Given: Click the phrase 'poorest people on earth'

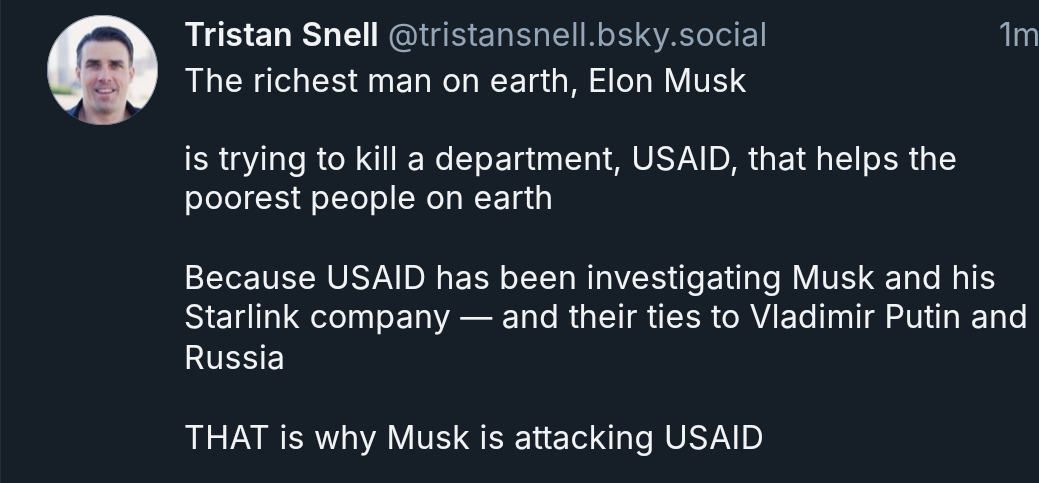Looking at the screenshot, I should tap(368, 199).
